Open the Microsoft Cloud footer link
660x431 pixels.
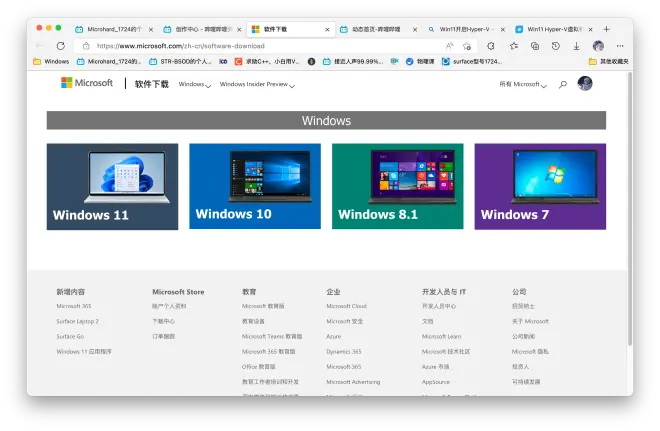coord(346,306)
